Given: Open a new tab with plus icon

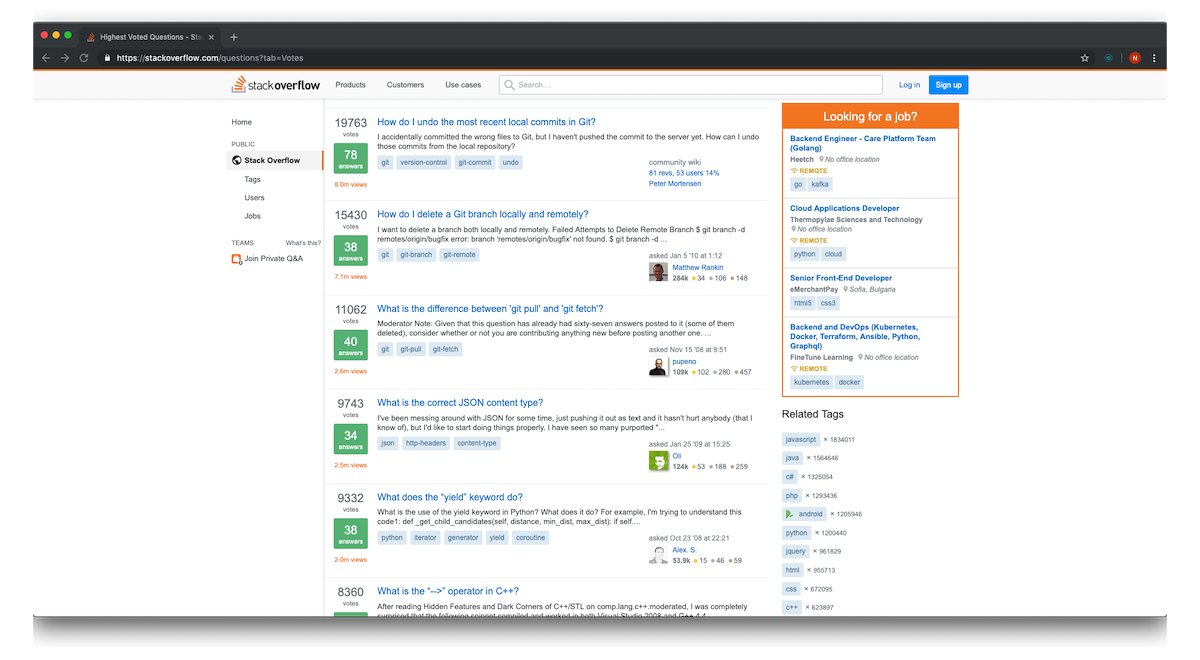Looking at the screenshot, I should [x=234, y=37].
